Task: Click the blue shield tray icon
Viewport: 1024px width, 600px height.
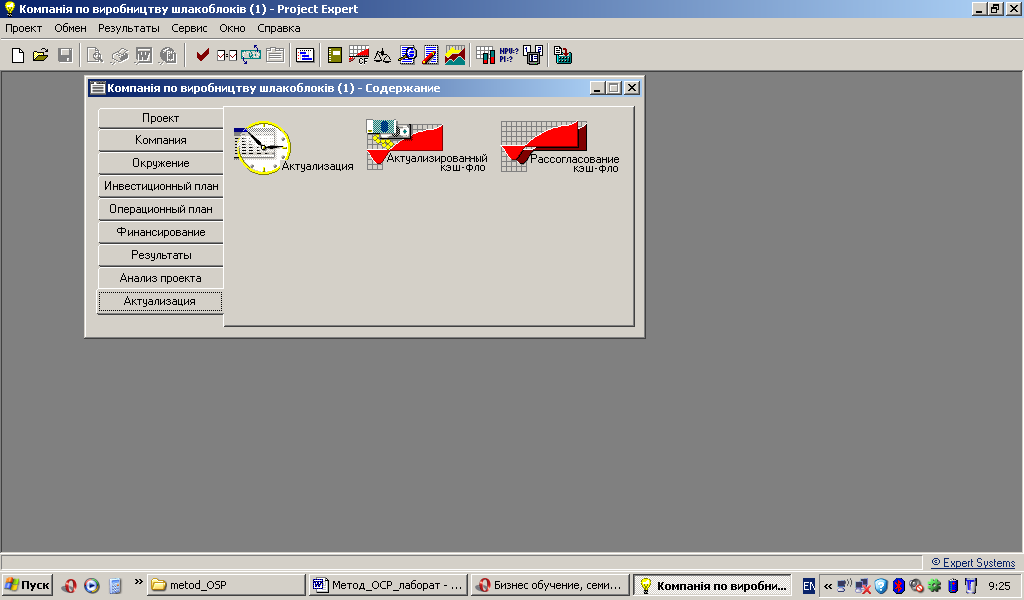Action: (x=881, y=586)
